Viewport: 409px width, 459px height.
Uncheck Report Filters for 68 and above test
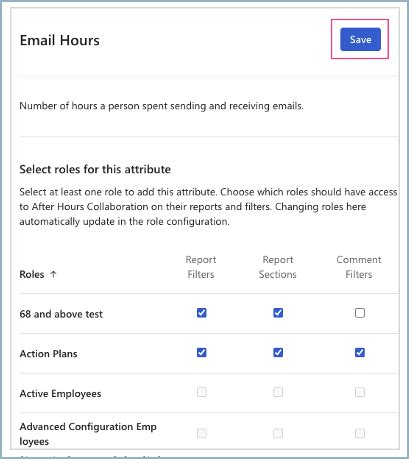[201, 313]
